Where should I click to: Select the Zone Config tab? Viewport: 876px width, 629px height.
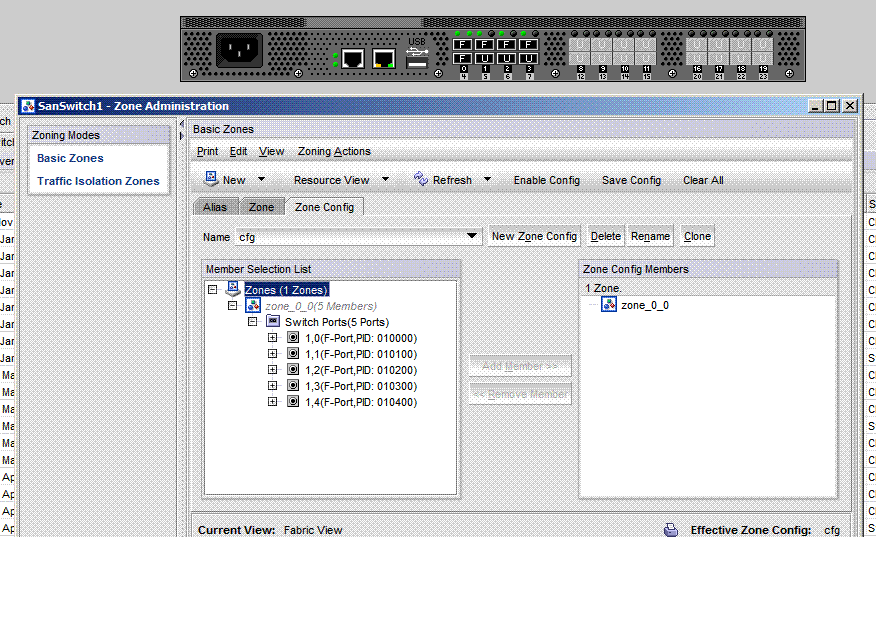[x=325, y=207]
